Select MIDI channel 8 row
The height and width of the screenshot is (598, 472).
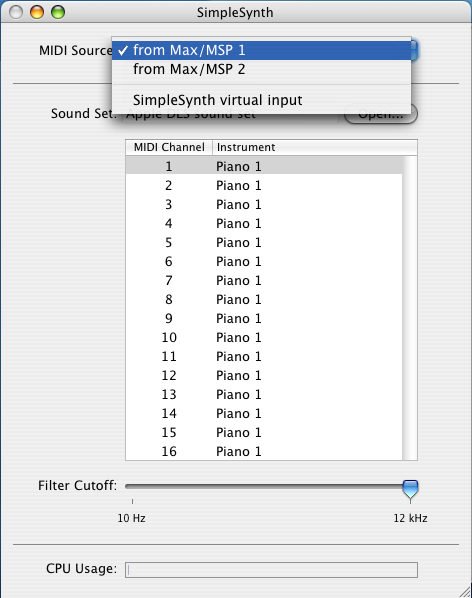point(264,299)
